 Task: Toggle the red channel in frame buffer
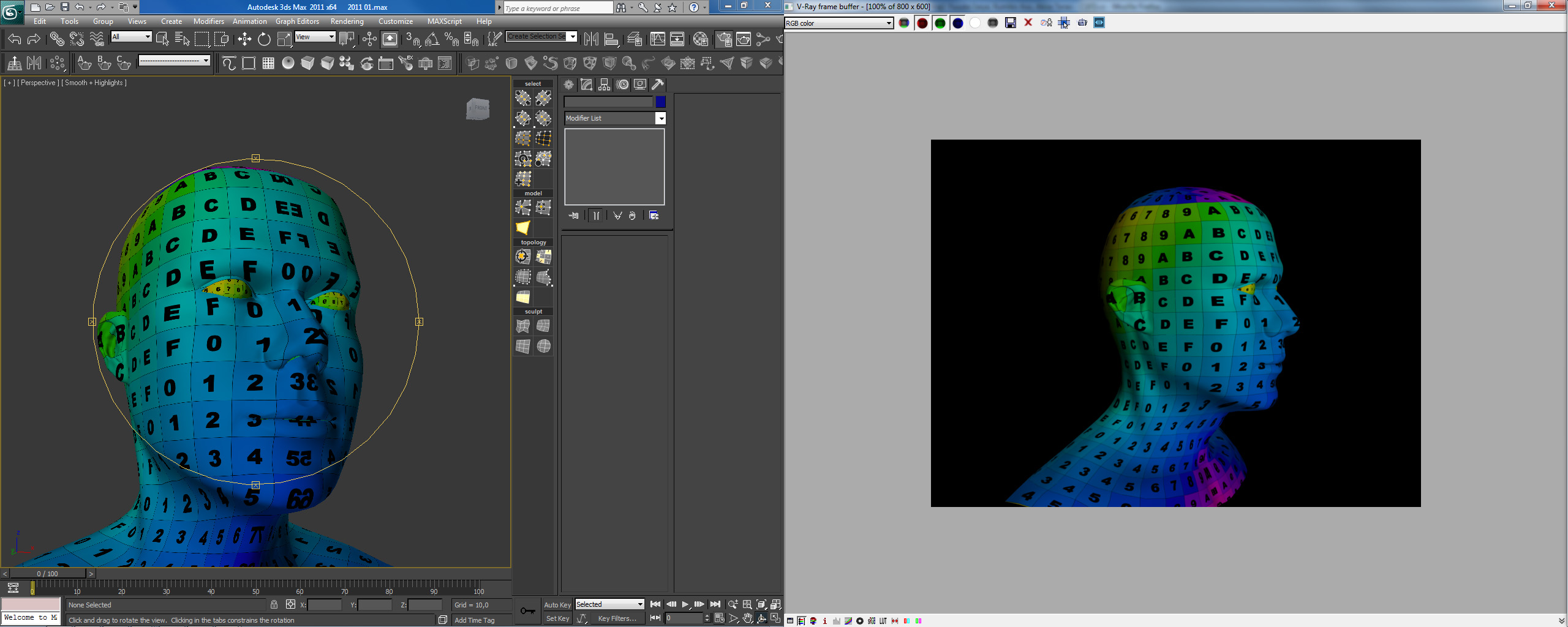tap(922, 23)
